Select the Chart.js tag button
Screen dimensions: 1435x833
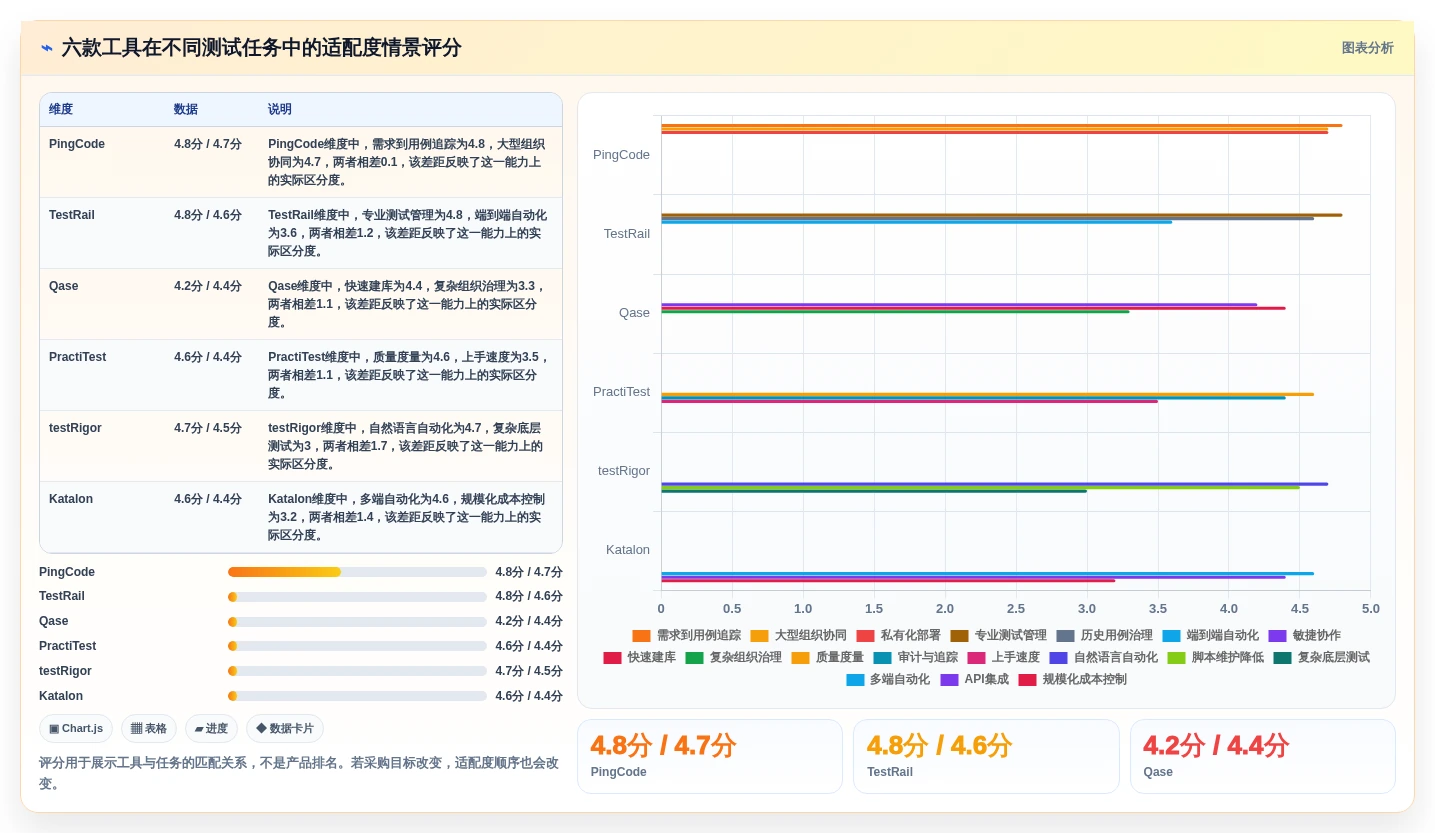coord(76,729)
